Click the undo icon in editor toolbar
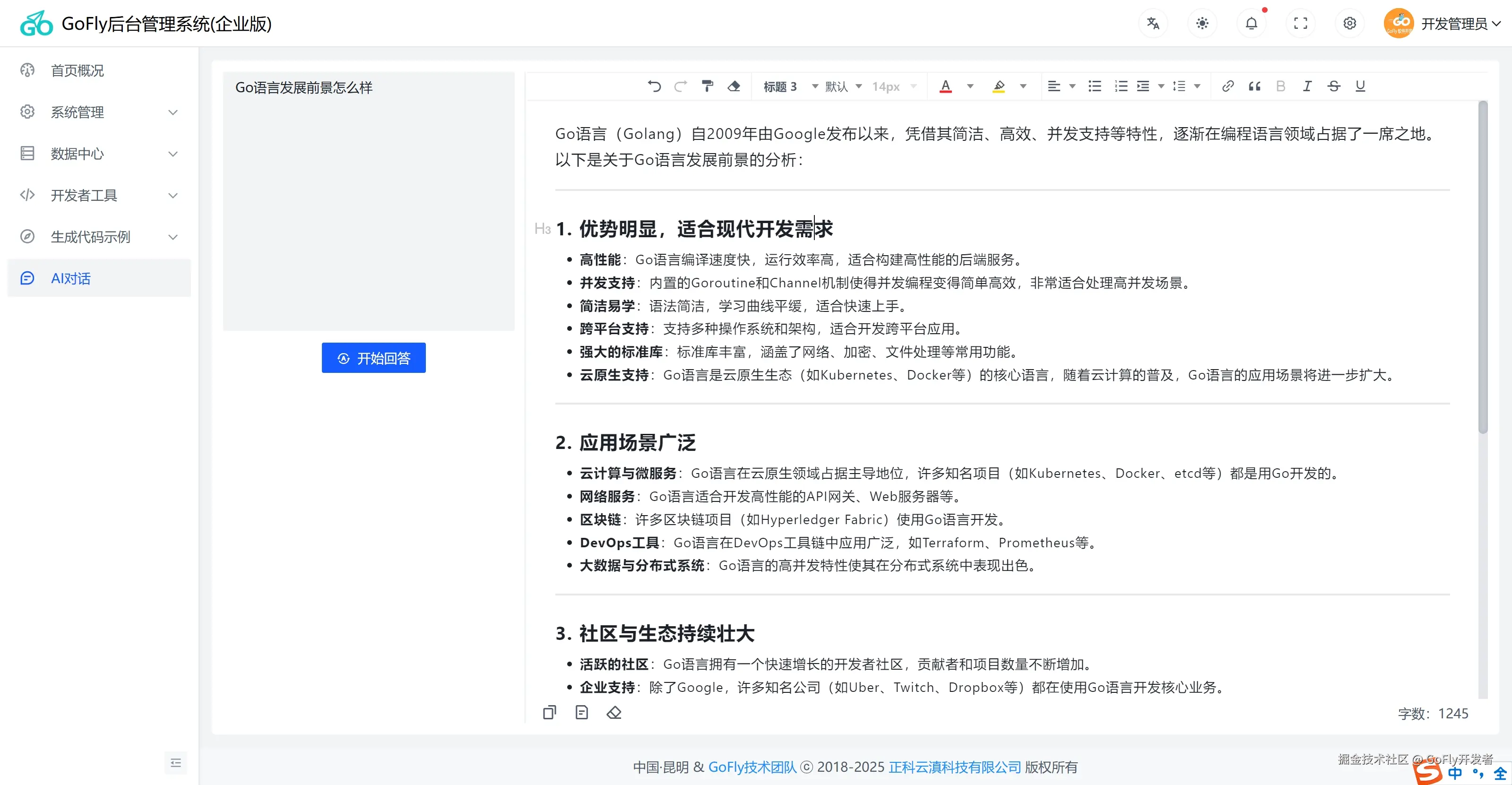 [x=654, y=86]
